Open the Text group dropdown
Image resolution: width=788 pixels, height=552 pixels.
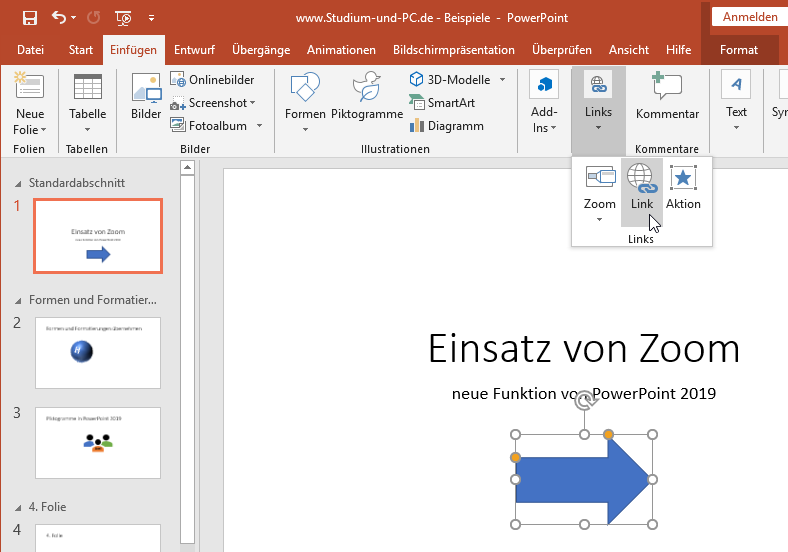[x=736, y=103]
